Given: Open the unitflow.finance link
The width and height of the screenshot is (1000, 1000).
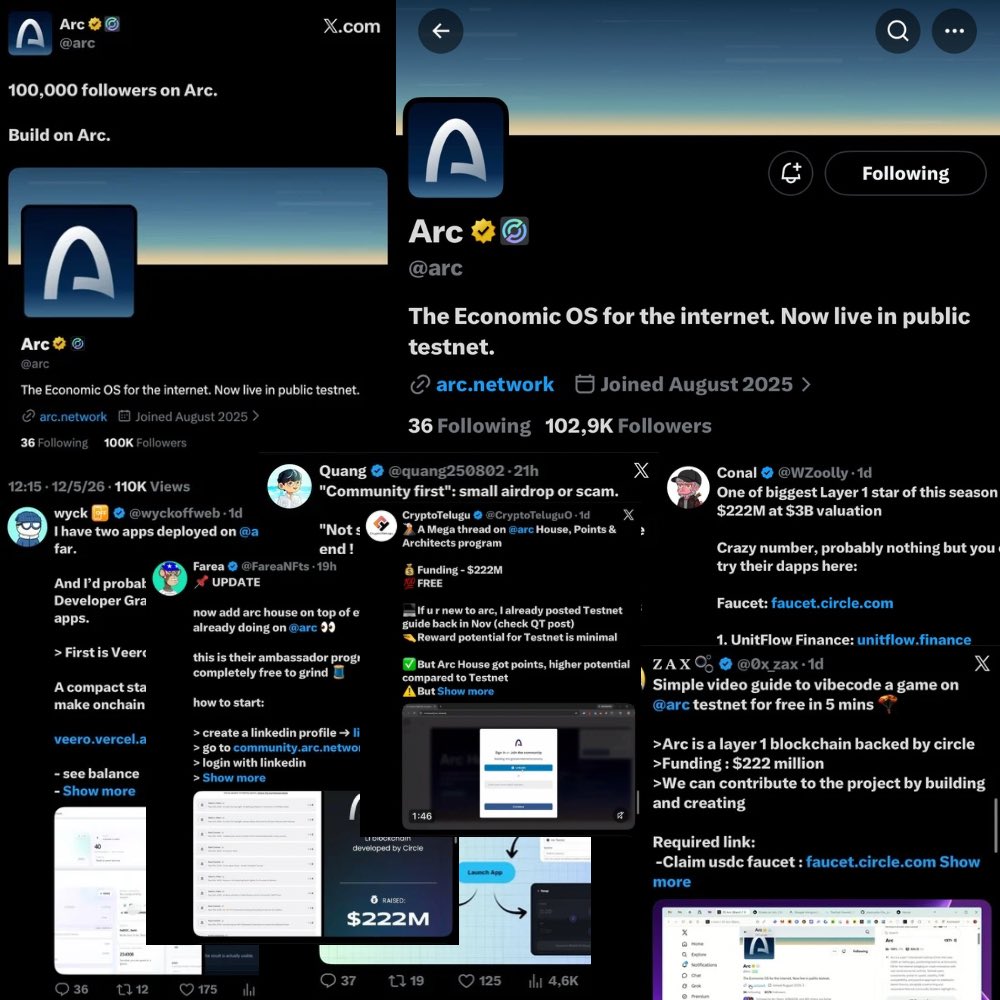Looking at the screenshot, I should (x=914, y=640).
